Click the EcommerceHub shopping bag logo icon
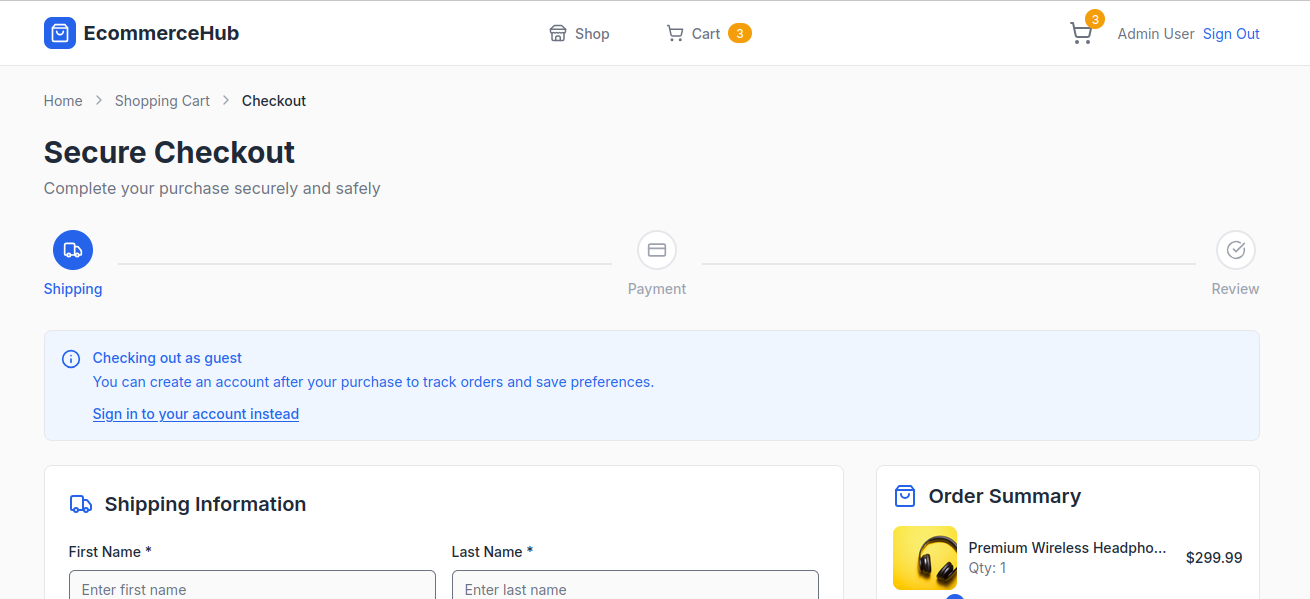 coord(60,33)
